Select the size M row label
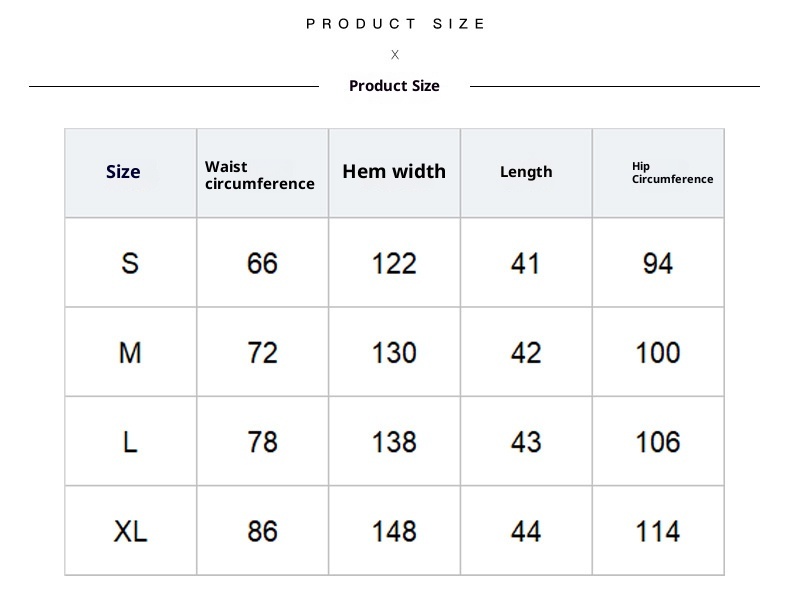The width and height of the screenshot is (790, 593). point(130,352)
